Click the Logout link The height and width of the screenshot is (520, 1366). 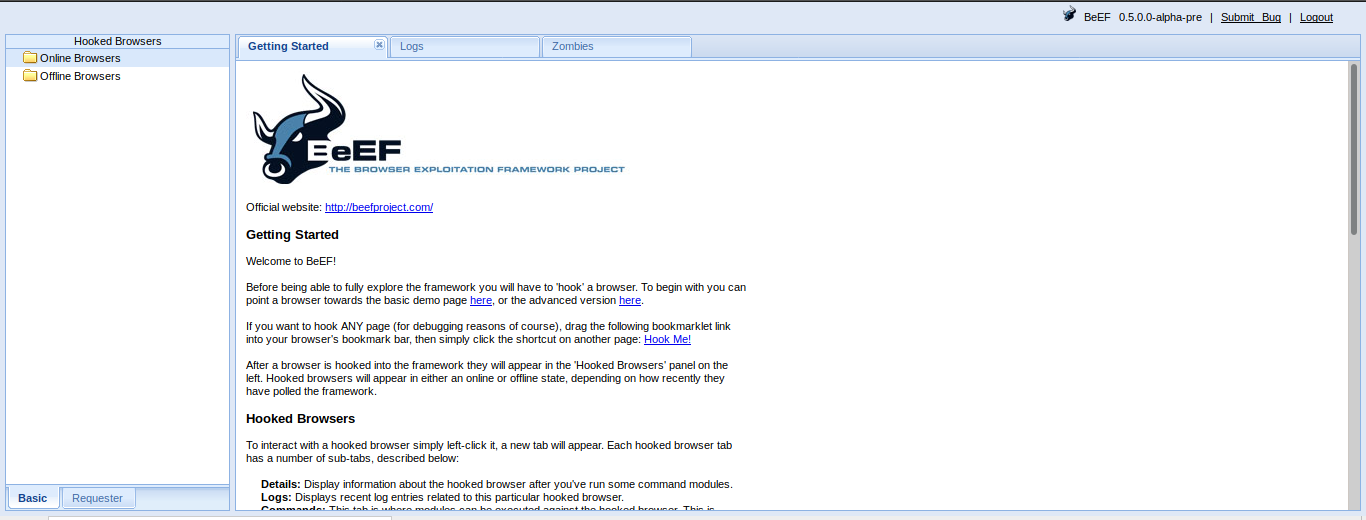click(x=1316, y=17)
